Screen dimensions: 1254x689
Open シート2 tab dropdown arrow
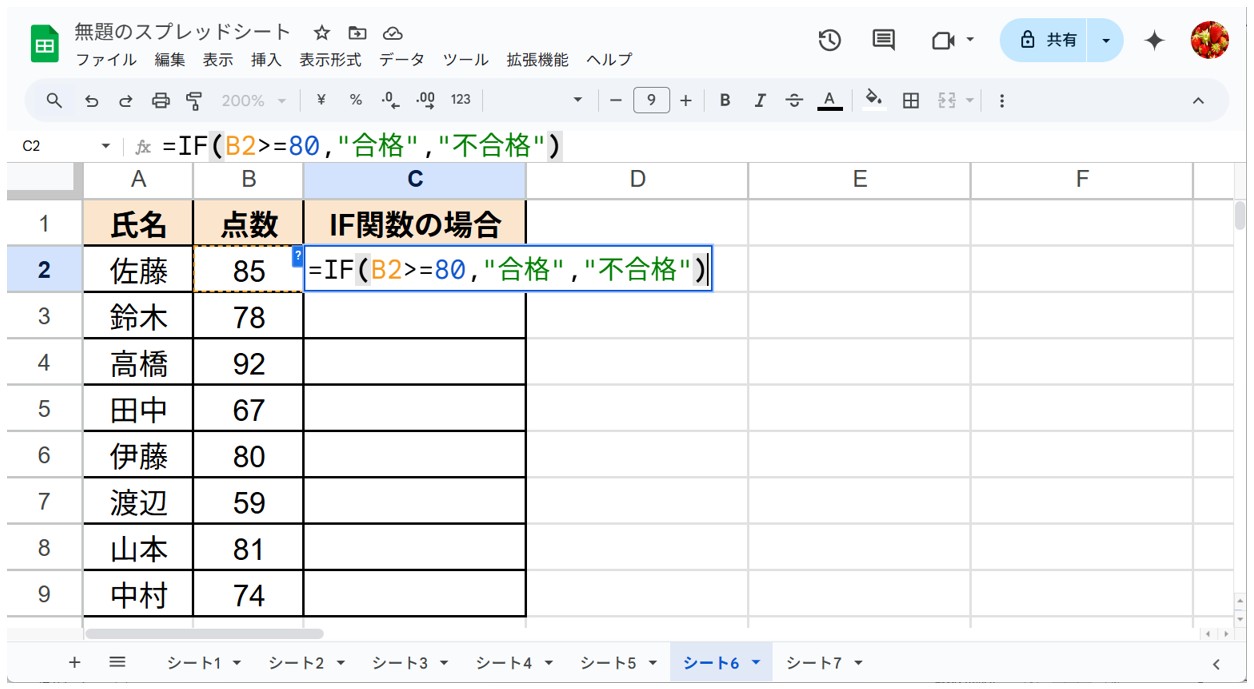(341, 662)
